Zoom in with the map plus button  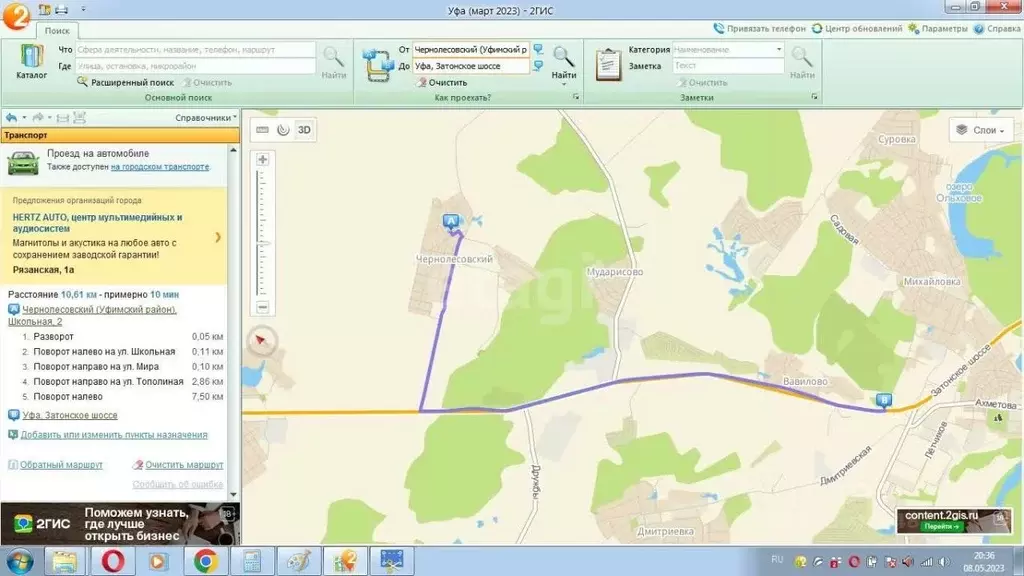pyautogui.click(x=262, y=159)
